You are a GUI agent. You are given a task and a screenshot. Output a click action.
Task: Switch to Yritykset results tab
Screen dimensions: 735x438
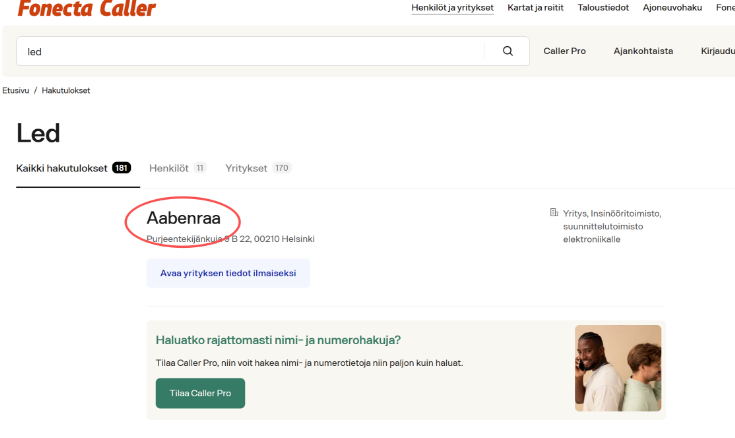point(258,168)
